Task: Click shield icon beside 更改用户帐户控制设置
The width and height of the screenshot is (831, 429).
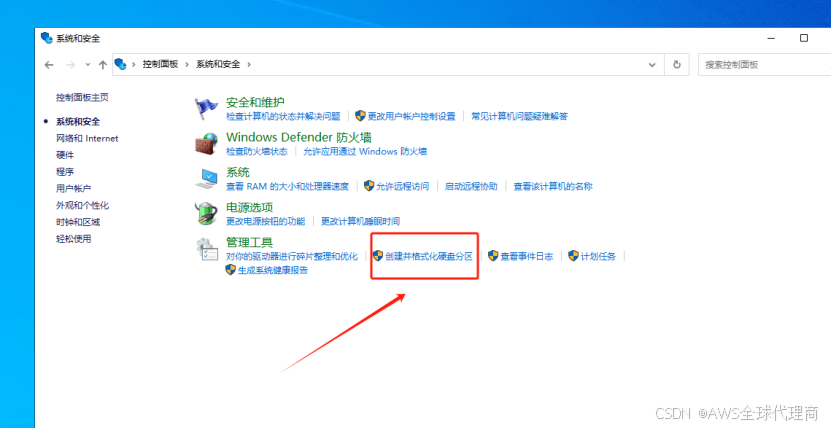Action: click(360, 116)
